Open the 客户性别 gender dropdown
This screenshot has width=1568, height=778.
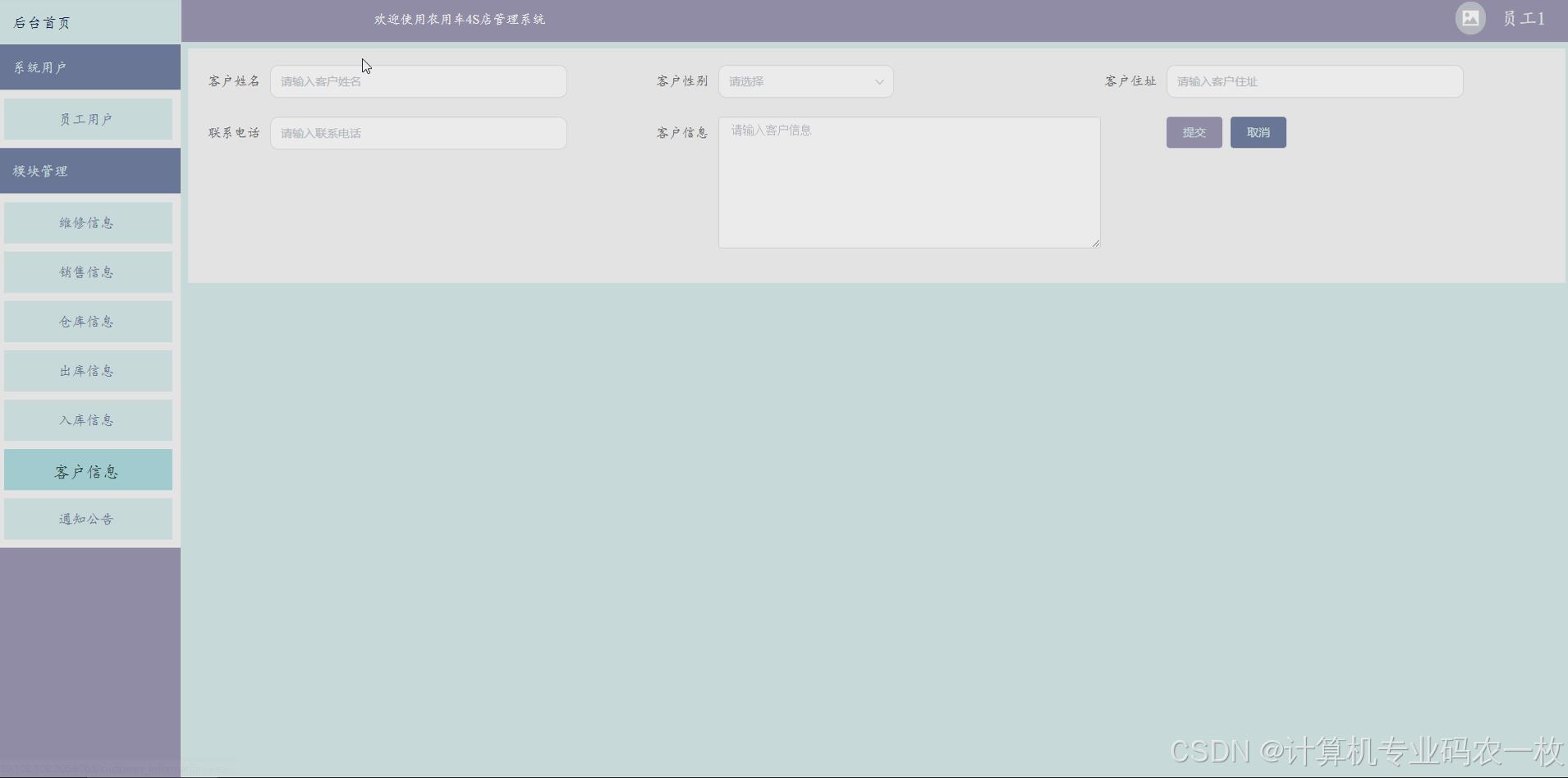806,81
